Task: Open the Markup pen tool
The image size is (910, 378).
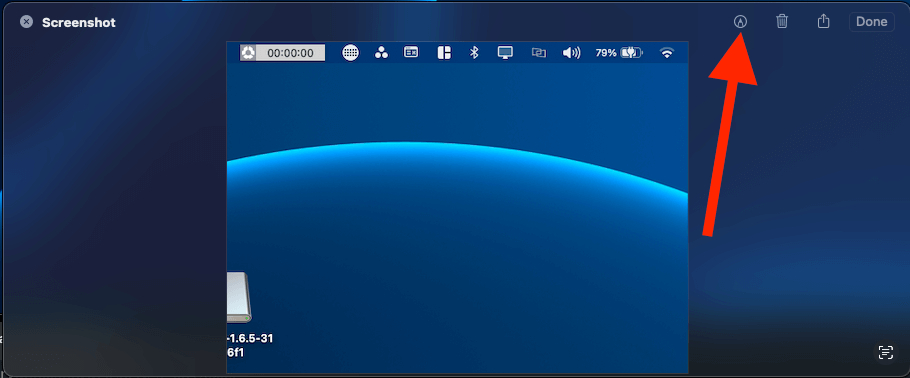Action: click(740, 22)
